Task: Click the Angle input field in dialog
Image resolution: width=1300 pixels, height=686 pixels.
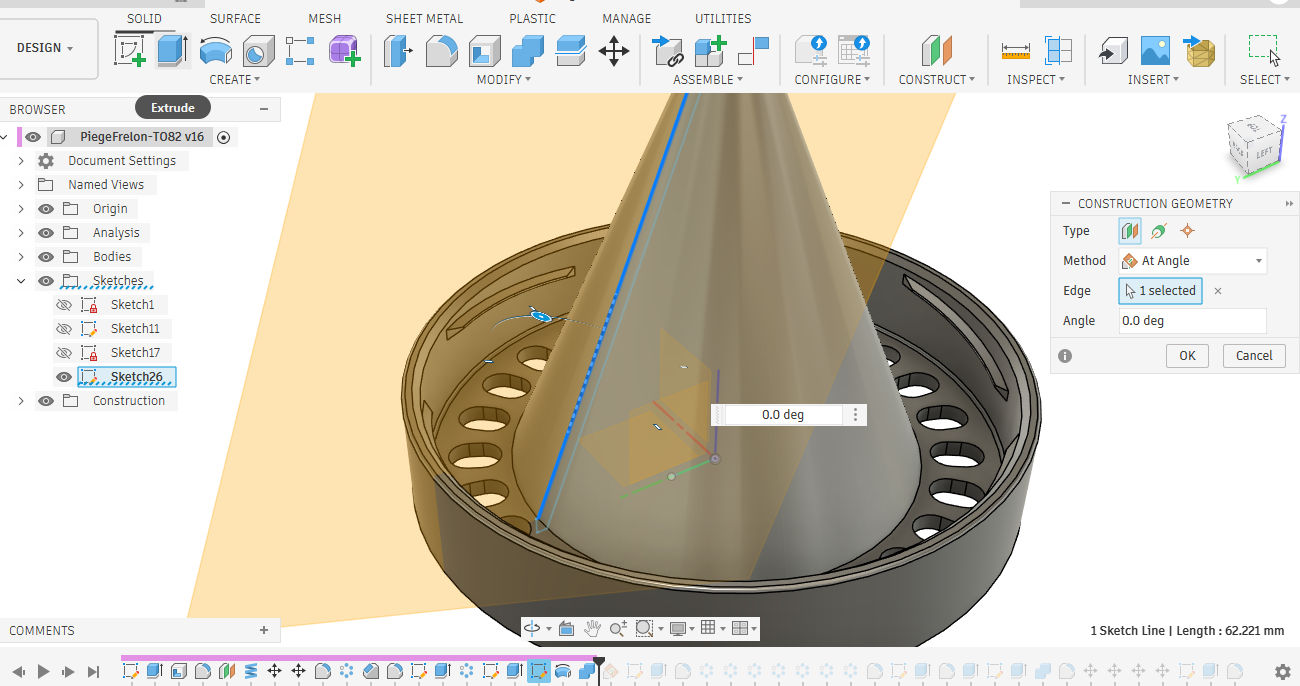Action: pos(1192,321)
